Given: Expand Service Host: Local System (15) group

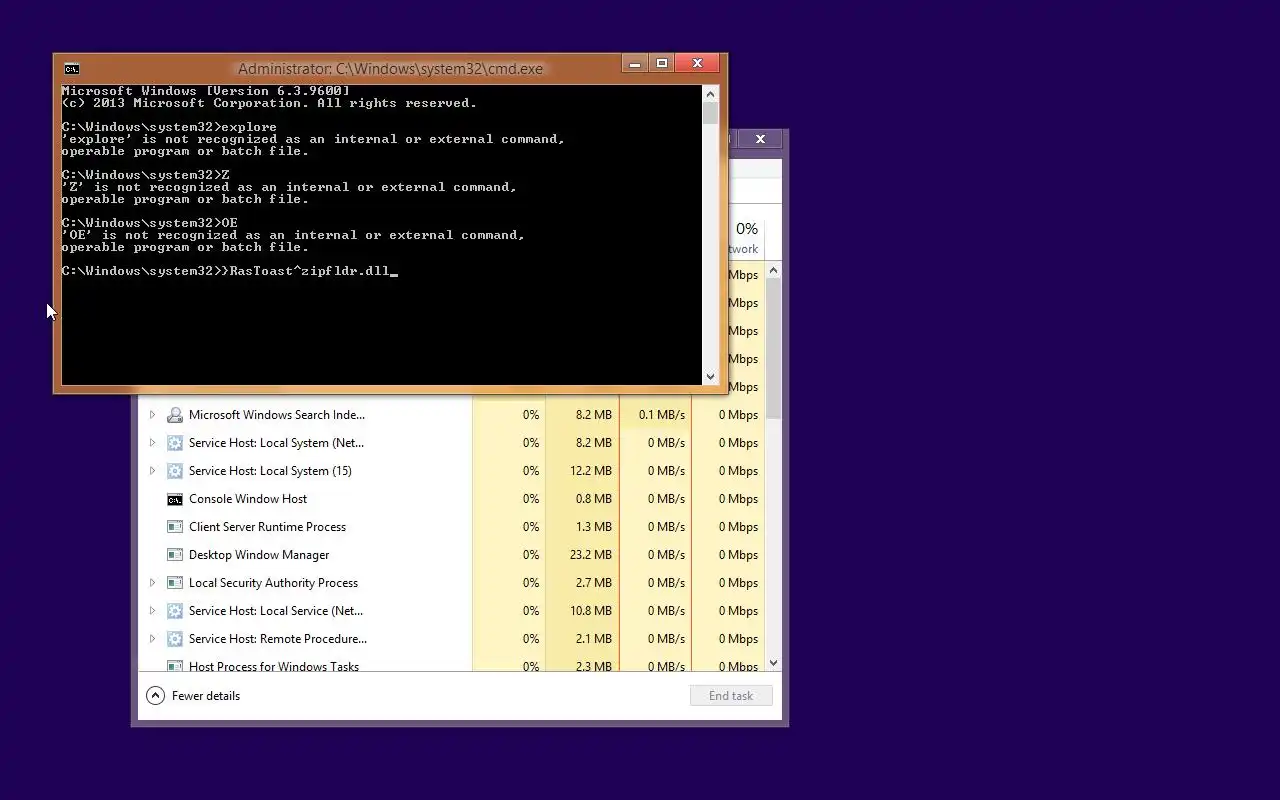Looking at the screenshot, I should tap(152, 471).
